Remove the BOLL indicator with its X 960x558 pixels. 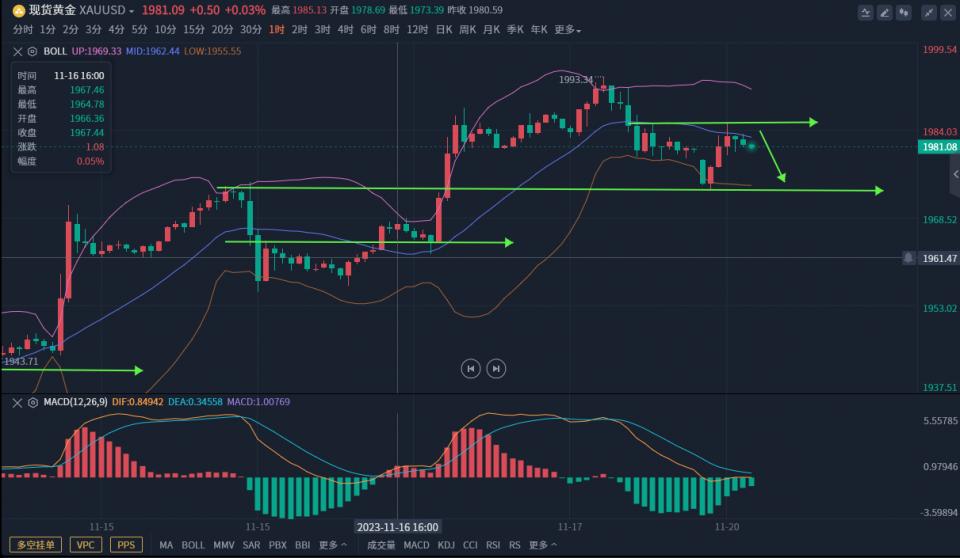pyautogui.click(x=18, y=50)
